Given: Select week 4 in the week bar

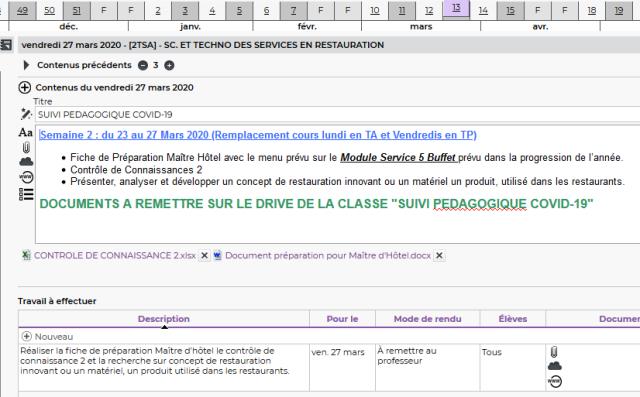Looking at the screenshot, I should pyautogui.click(x=212, y=10).
